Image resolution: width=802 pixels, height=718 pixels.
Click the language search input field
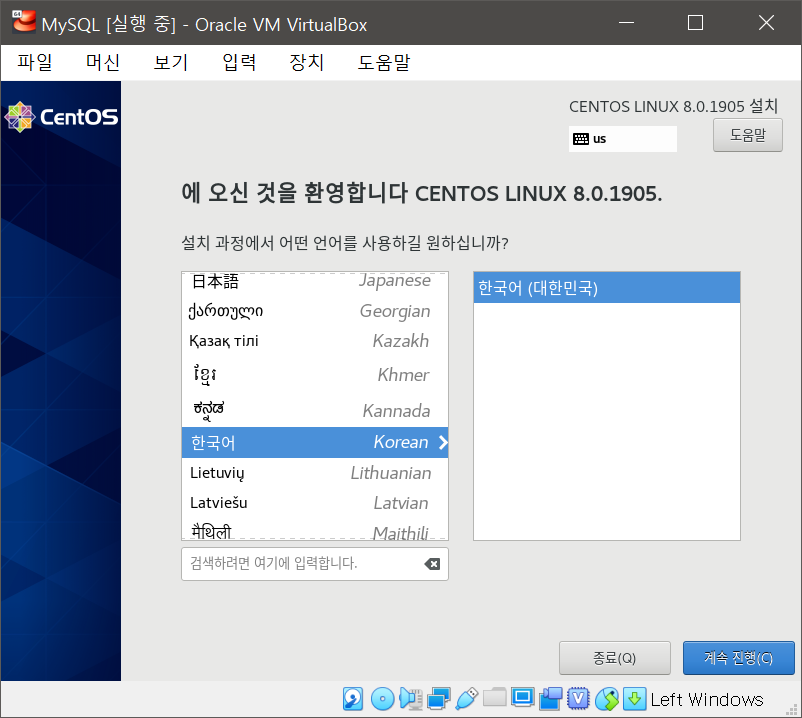(315, 564)
